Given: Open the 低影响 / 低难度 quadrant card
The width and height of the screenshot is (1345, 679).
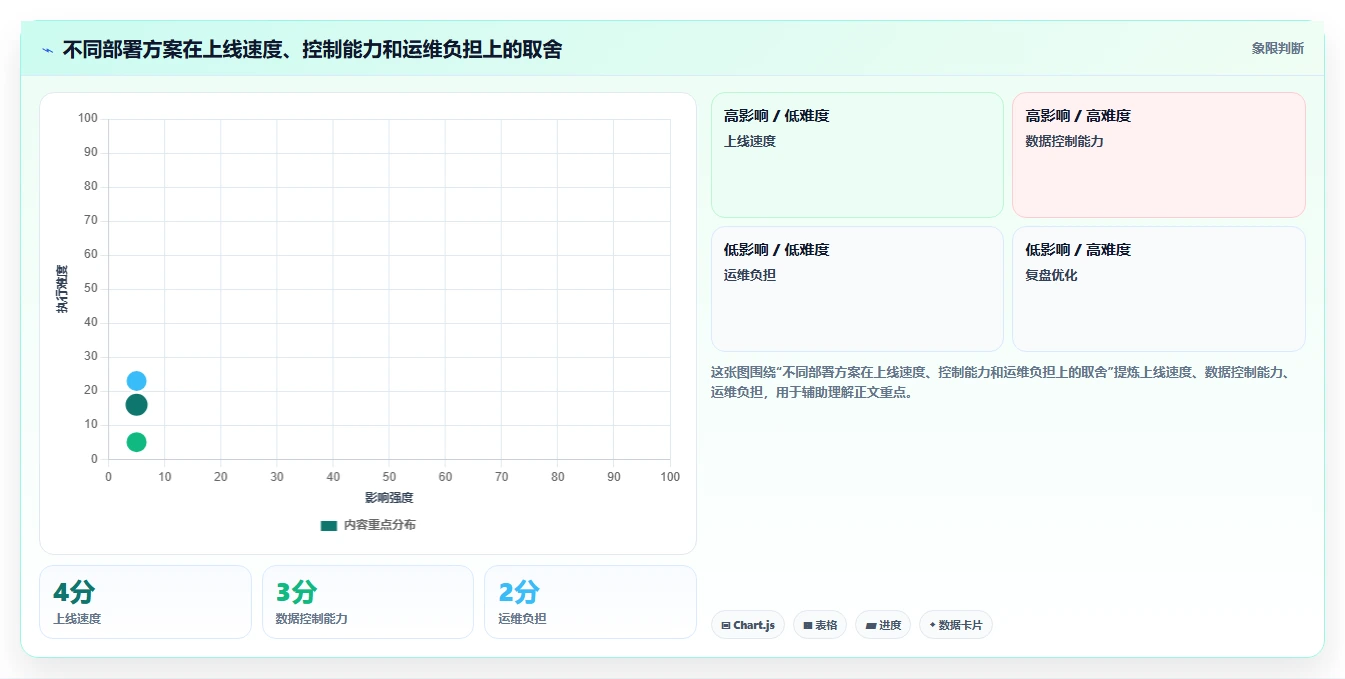Looking at the screenshot, I should [x=857, y=289].
